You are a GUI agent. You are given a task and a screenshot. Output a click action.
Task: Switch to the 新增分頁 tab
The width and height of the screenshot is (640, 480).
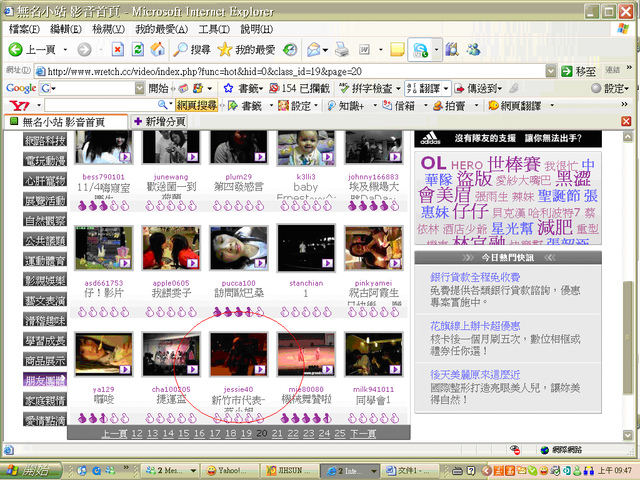coord(160,121)
